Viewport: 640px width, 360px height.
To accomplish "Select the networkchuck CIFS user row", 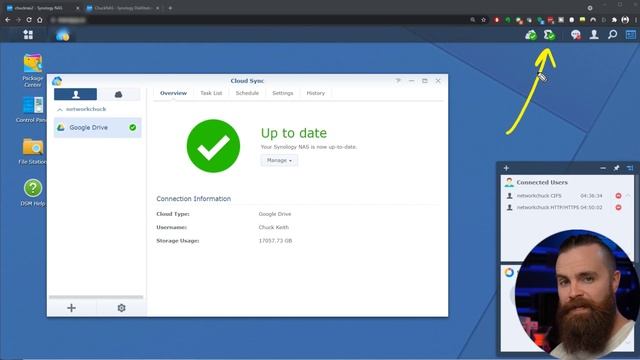I will pos(564,196).
